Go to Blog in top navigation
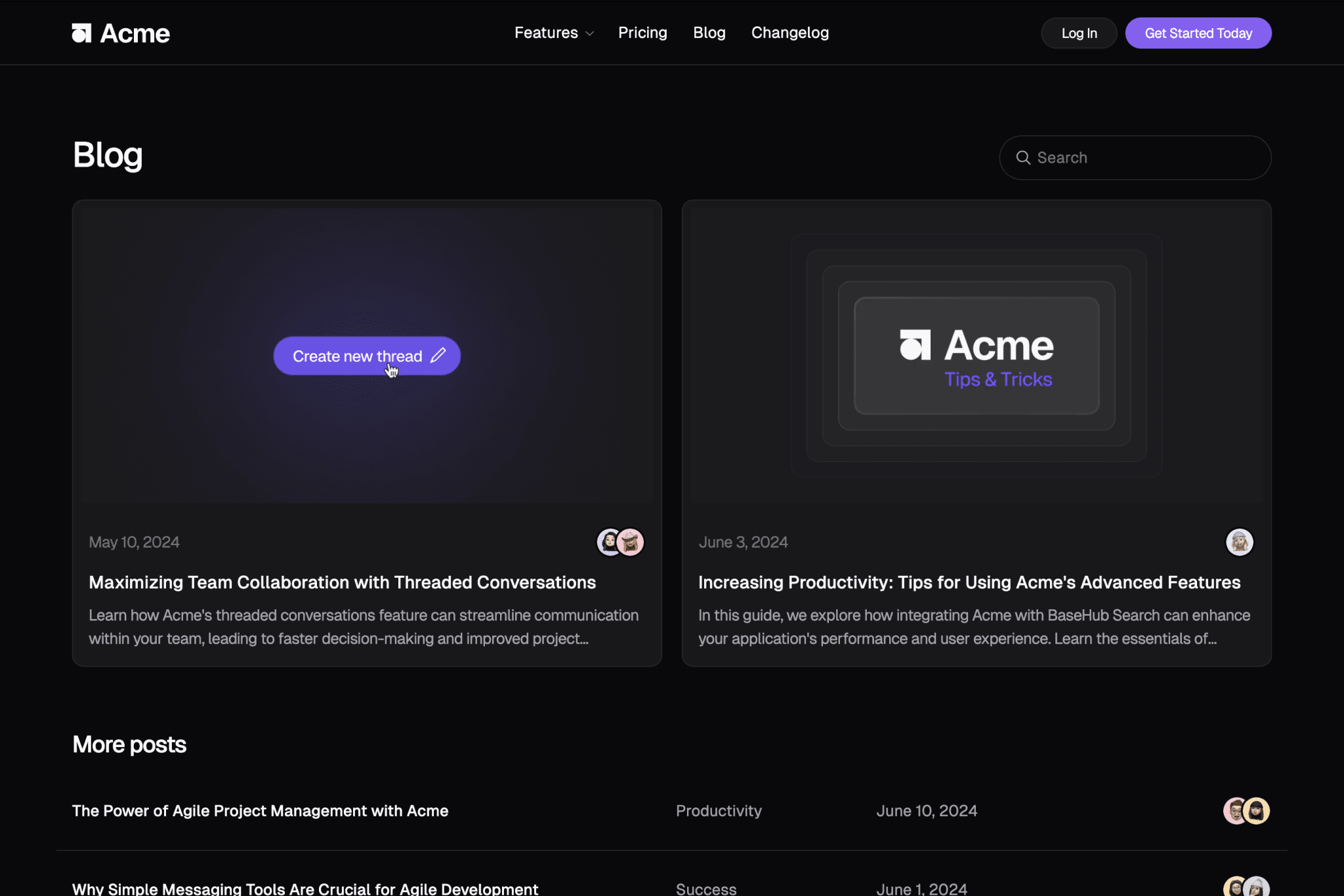This screenshot has width=1344, height=896. click(709, 33)
